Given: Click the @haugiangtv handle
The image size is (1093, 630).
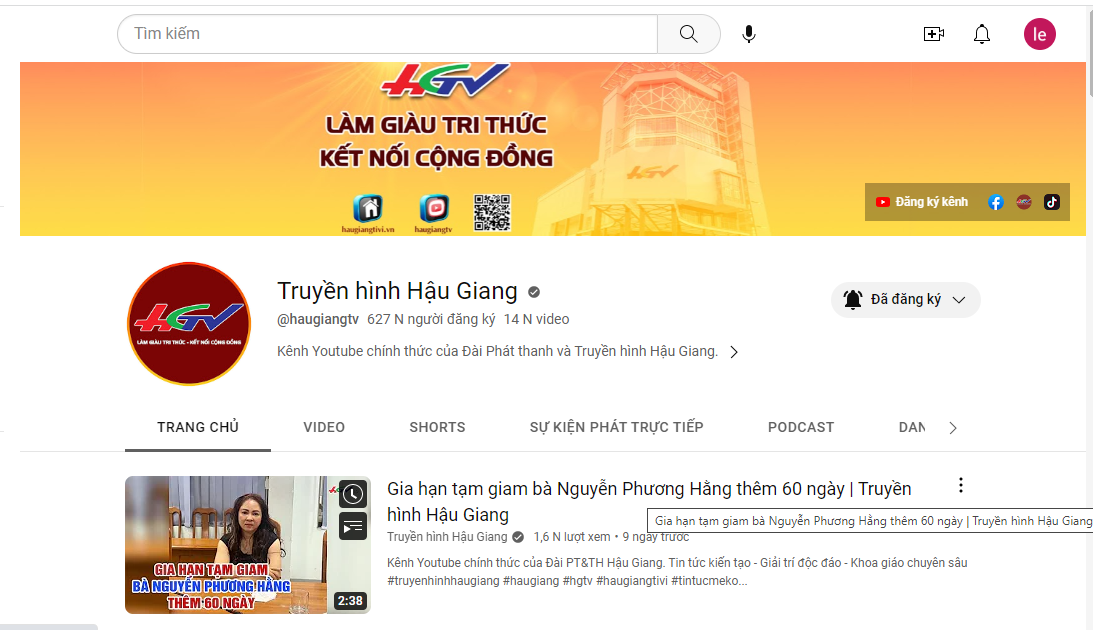Looking at the screenshot, I should pos(318,319).
